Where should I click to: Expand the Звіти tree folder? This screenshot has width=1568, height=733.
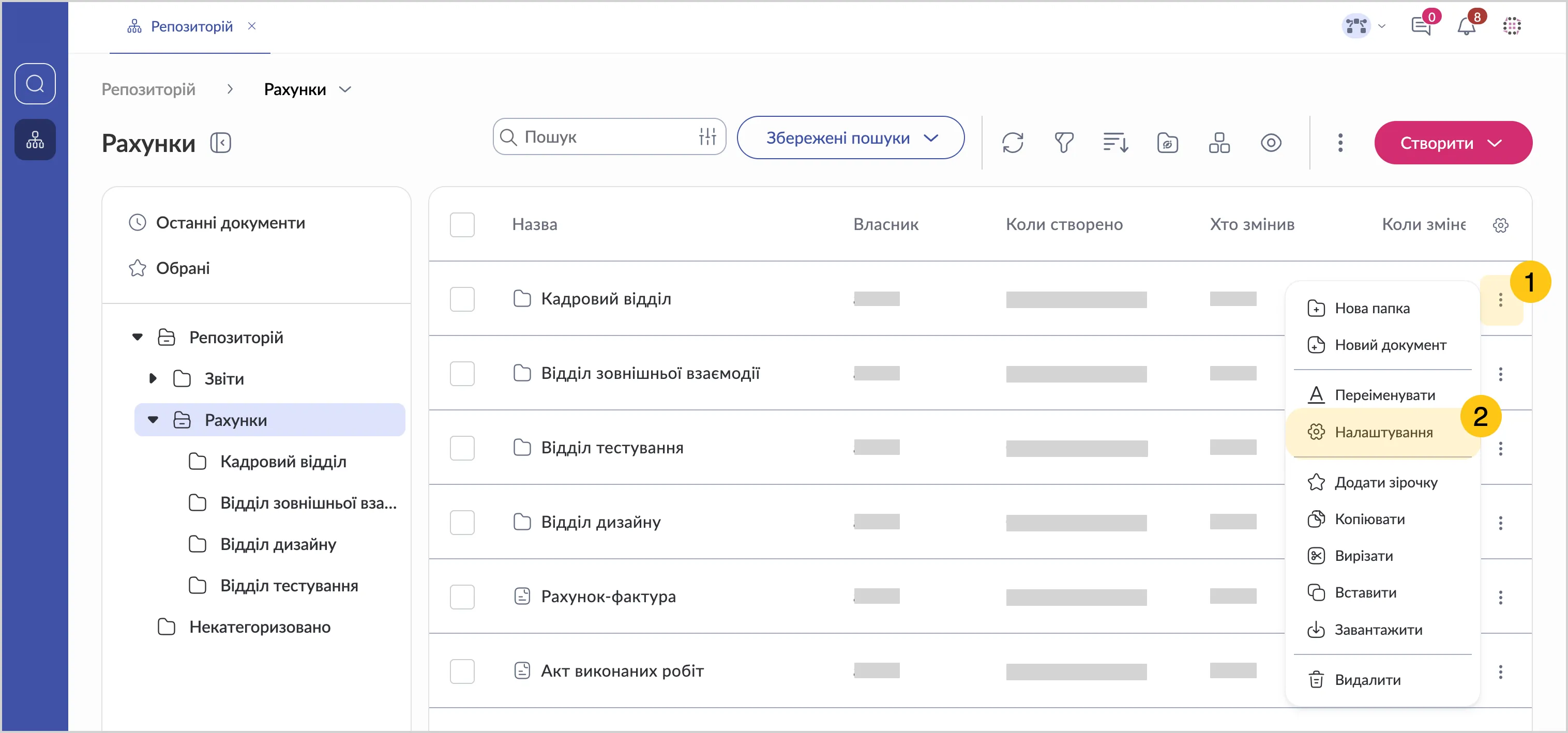coord(153,379)
